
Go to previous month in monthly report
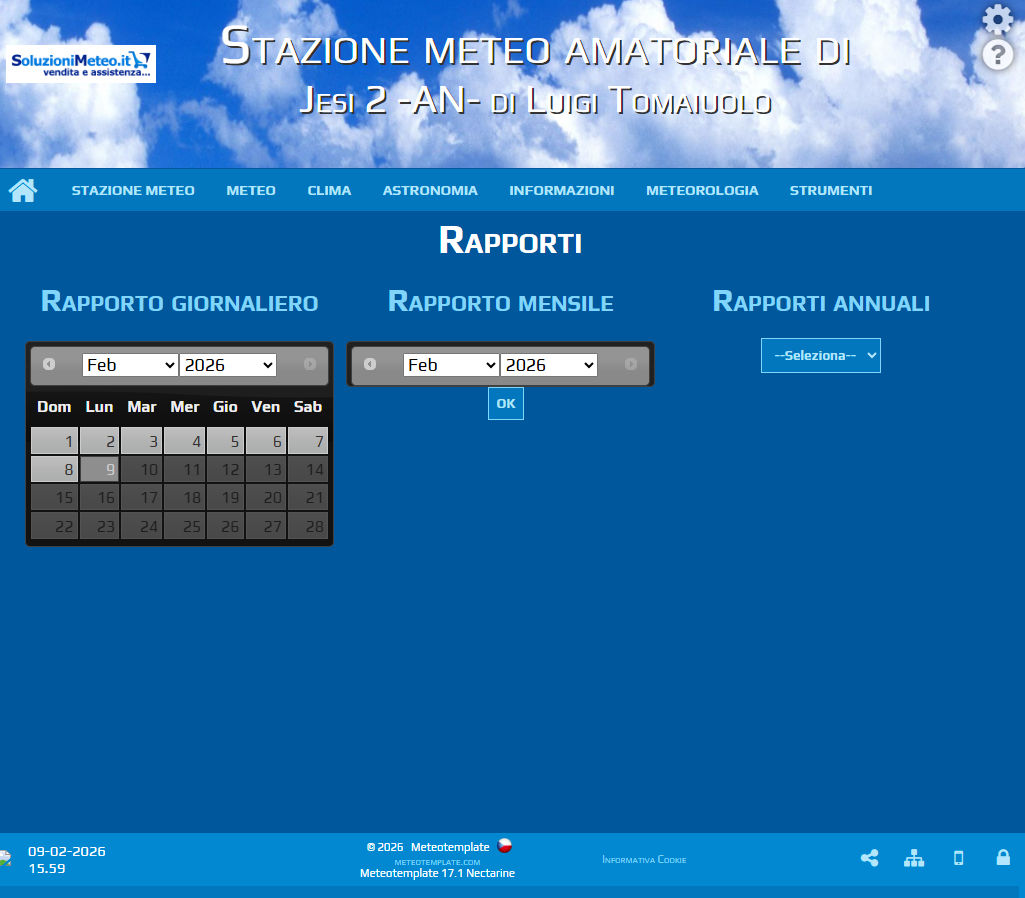(x=370, y=365)
